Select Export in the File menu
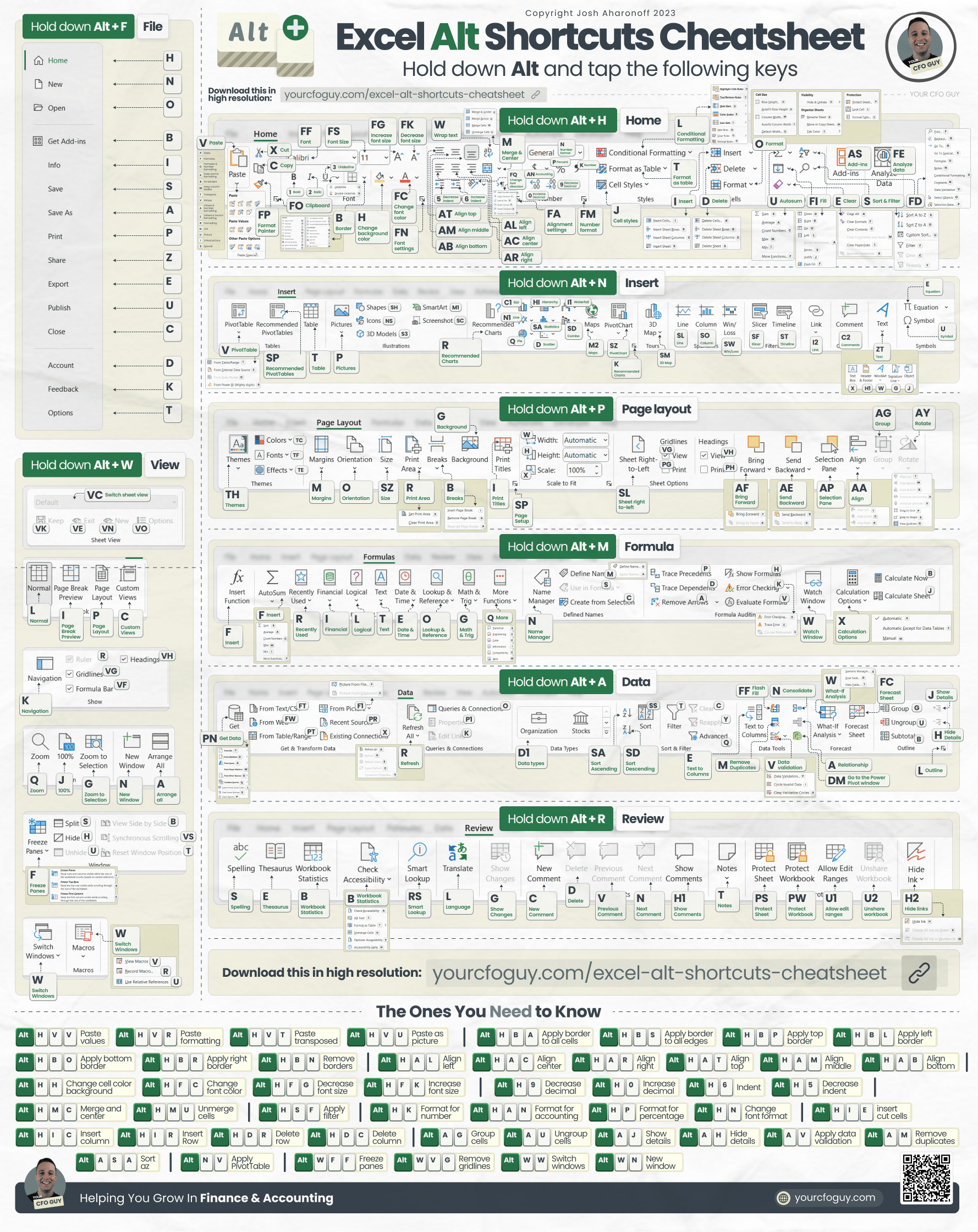This screenshot has height=1232, width=978. click(x=58, y=284)
